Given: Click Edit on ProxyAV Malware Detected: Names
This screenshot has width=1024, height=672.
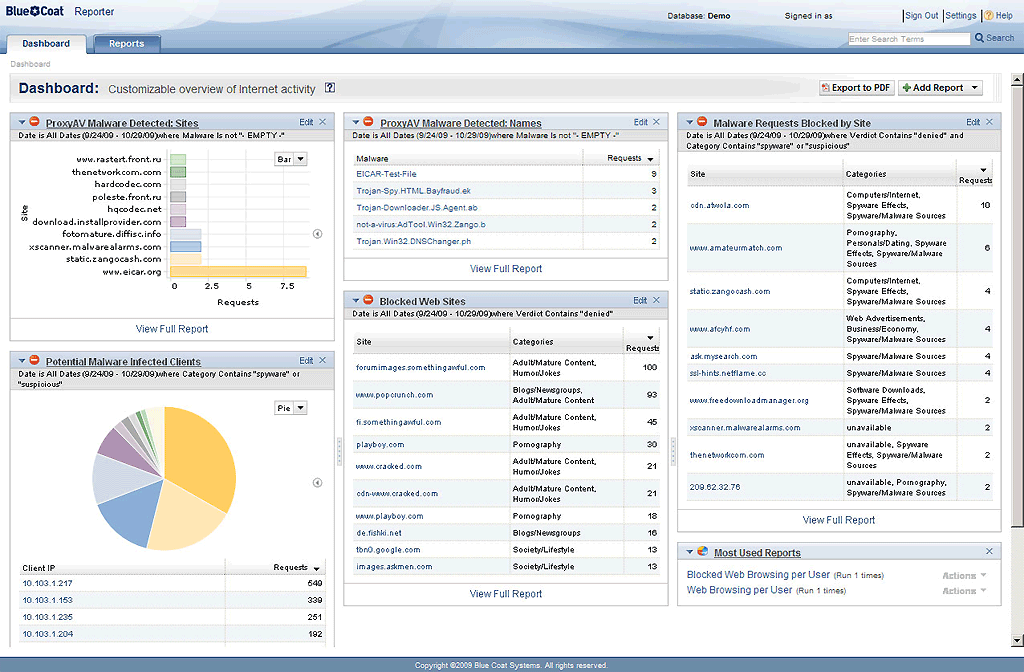Looking at the screenshot, I should [x=641, y=122].
